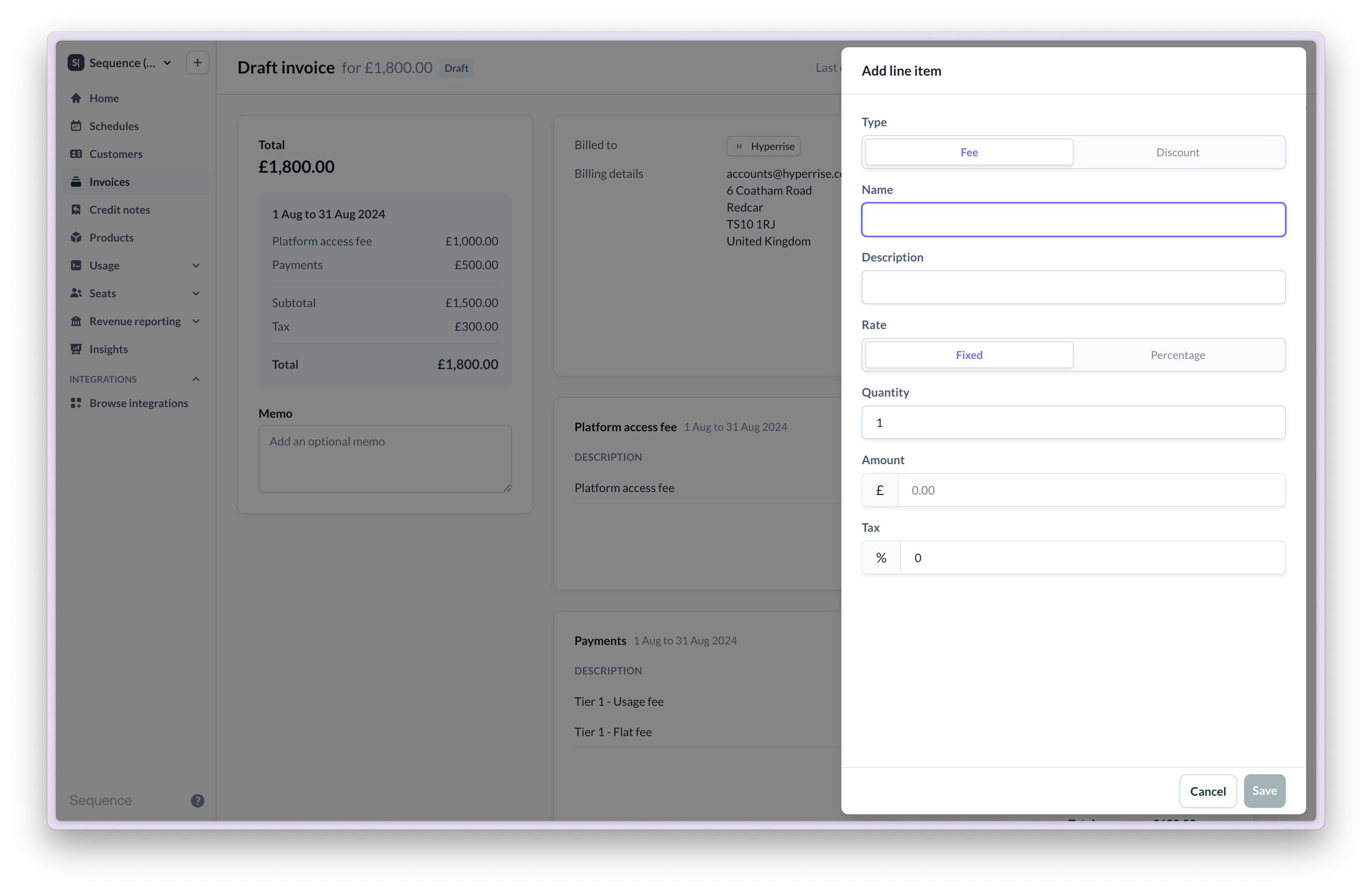Open Insights page

pos(136,349)
